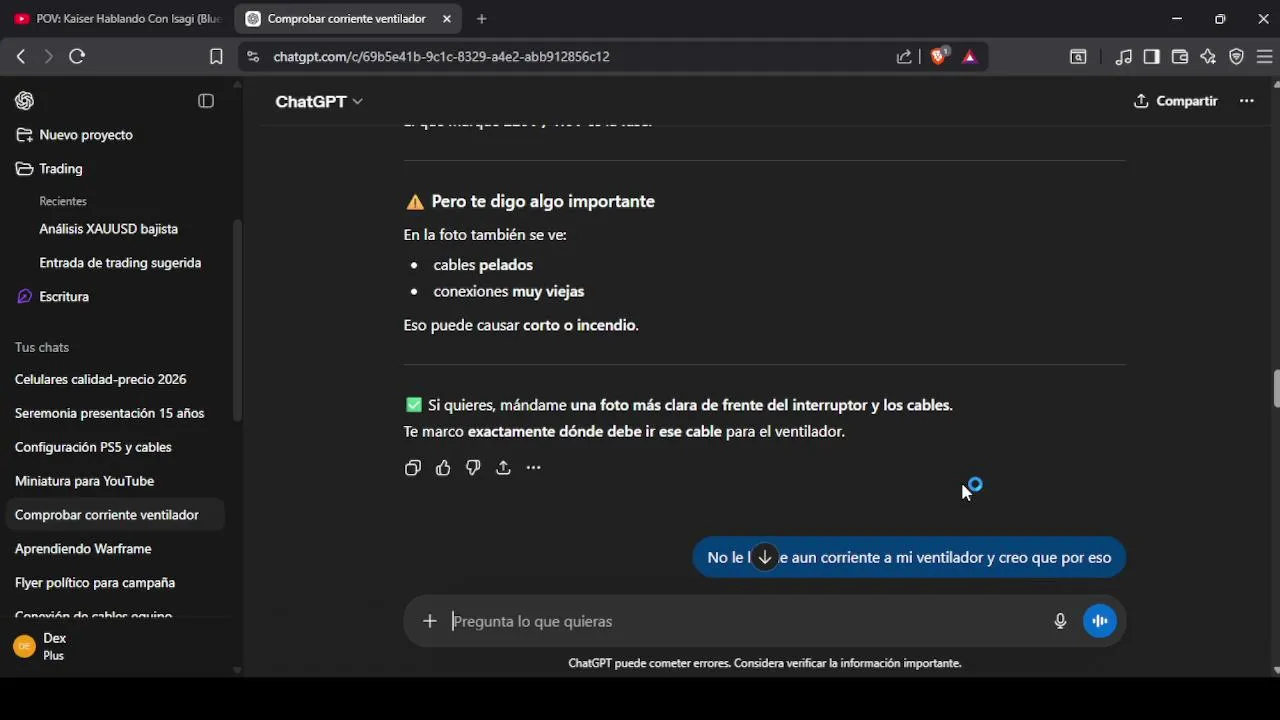Open chat Entrada de trading sugerida
Image resolution: width=1280 pixels, height=720 pixels.
click(120, 263)
